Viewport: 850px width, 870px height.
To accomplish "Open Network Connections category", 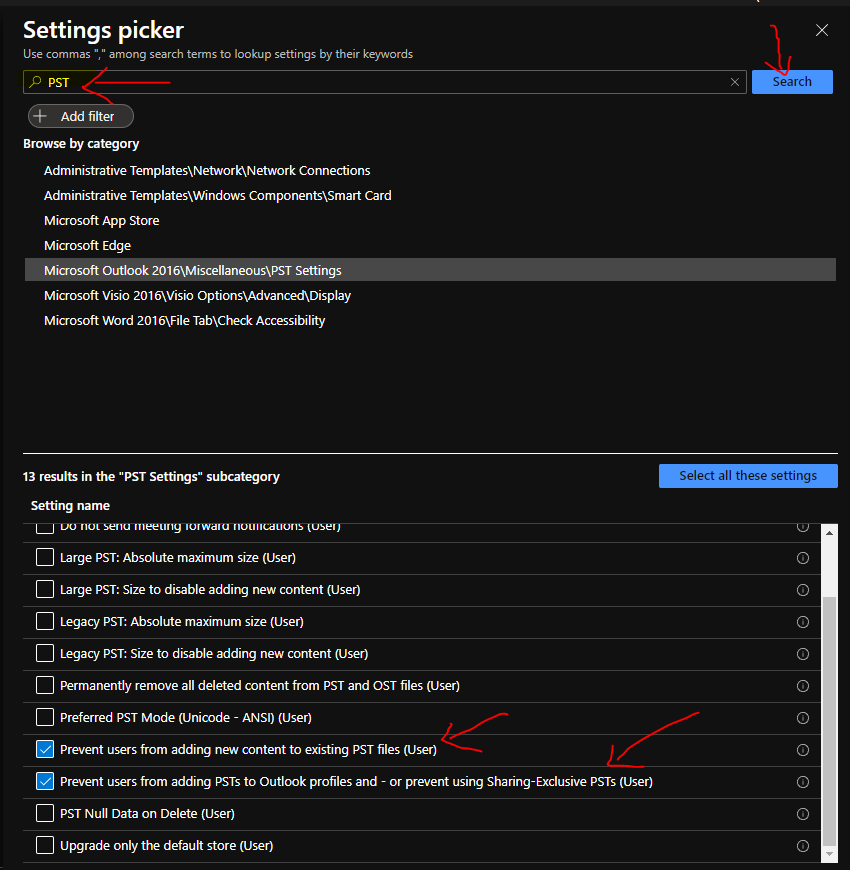I will [207, 170].
